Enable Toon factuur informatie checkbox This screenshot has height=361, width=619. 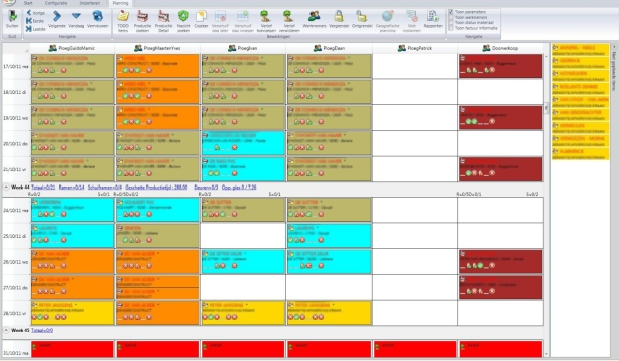point(451,28)
